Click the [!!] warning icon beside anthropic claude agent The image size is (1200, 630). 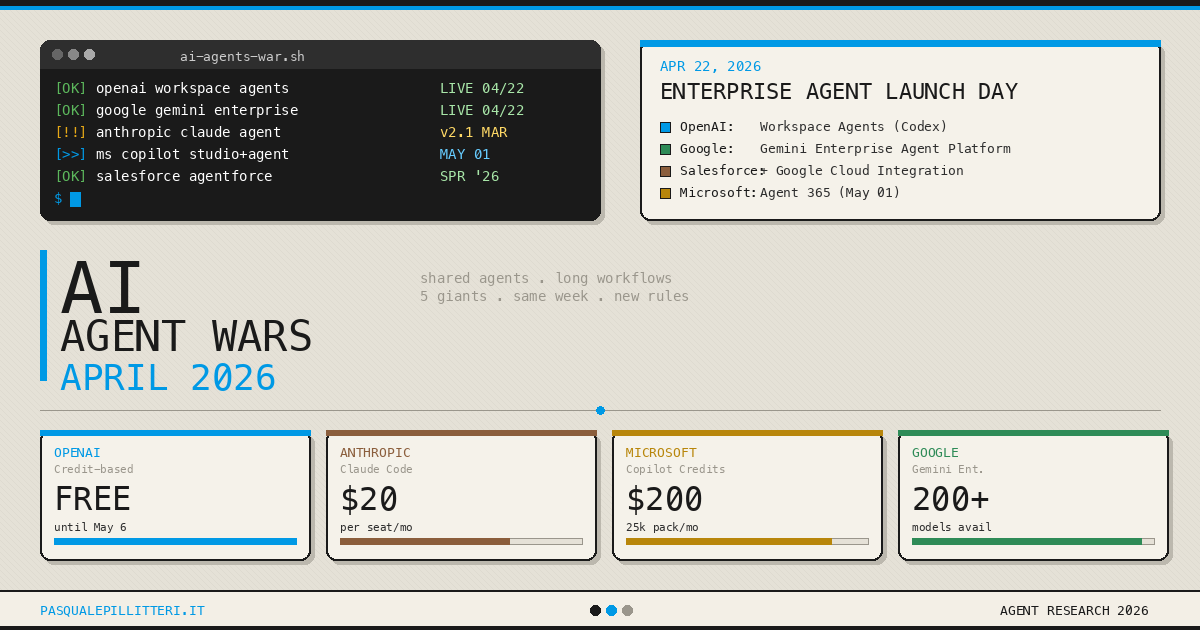(x=70, y=132)
